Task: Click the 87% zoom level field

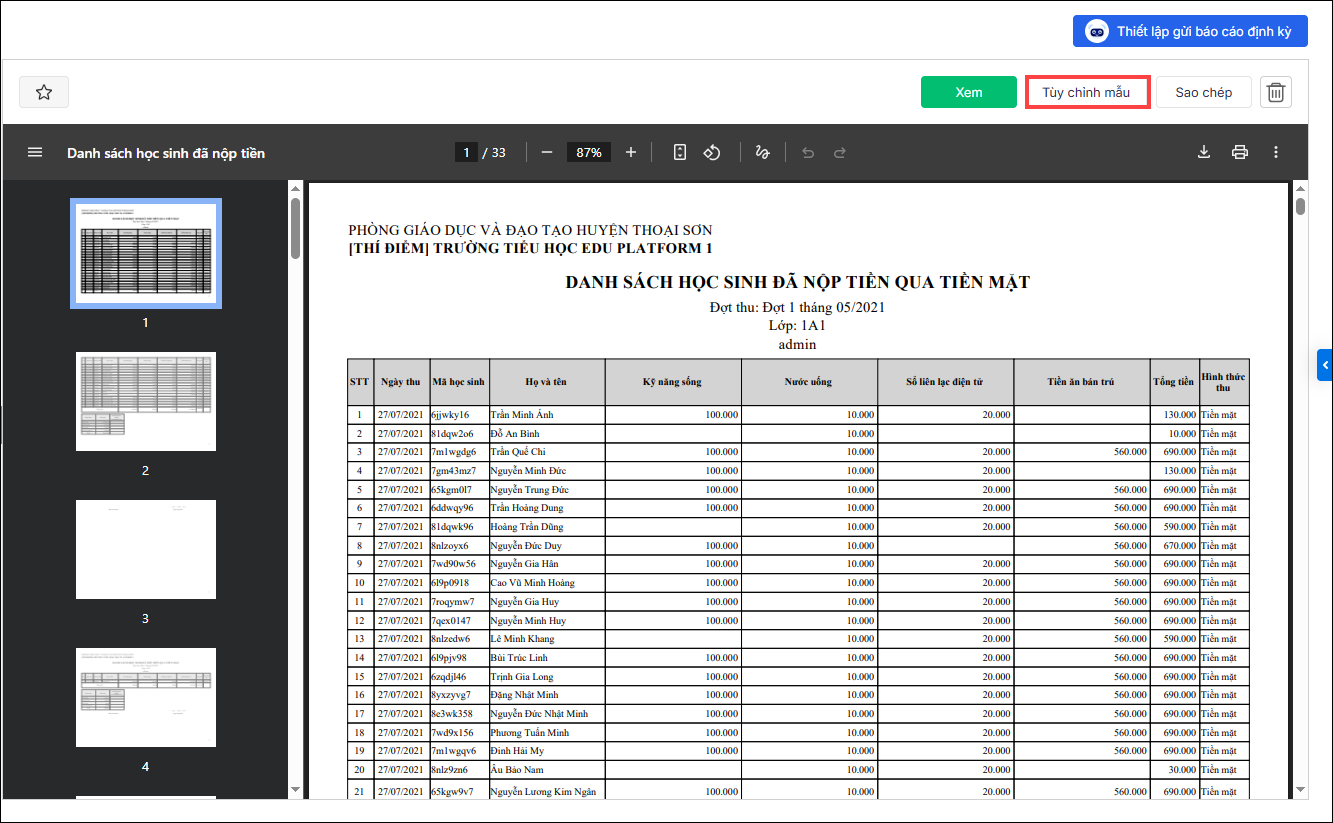Action: click(x=589, y=152)
